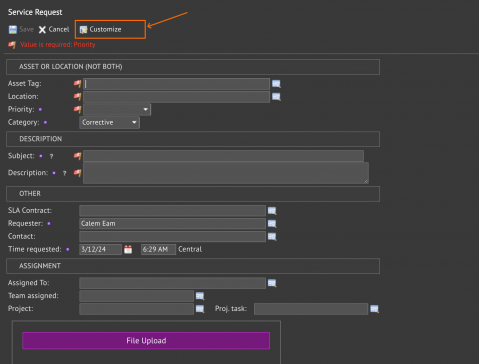Screen dimensions: 479x364
Task: Click the Cancel button
Action: click(54, 29)
